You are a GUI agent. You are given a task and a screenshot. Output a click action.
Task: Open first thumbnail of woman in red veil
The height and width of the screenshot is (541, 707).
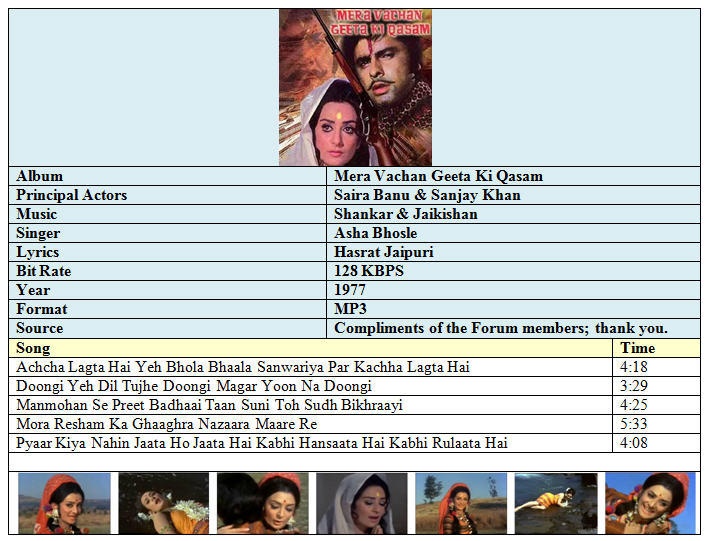(64, 503)
